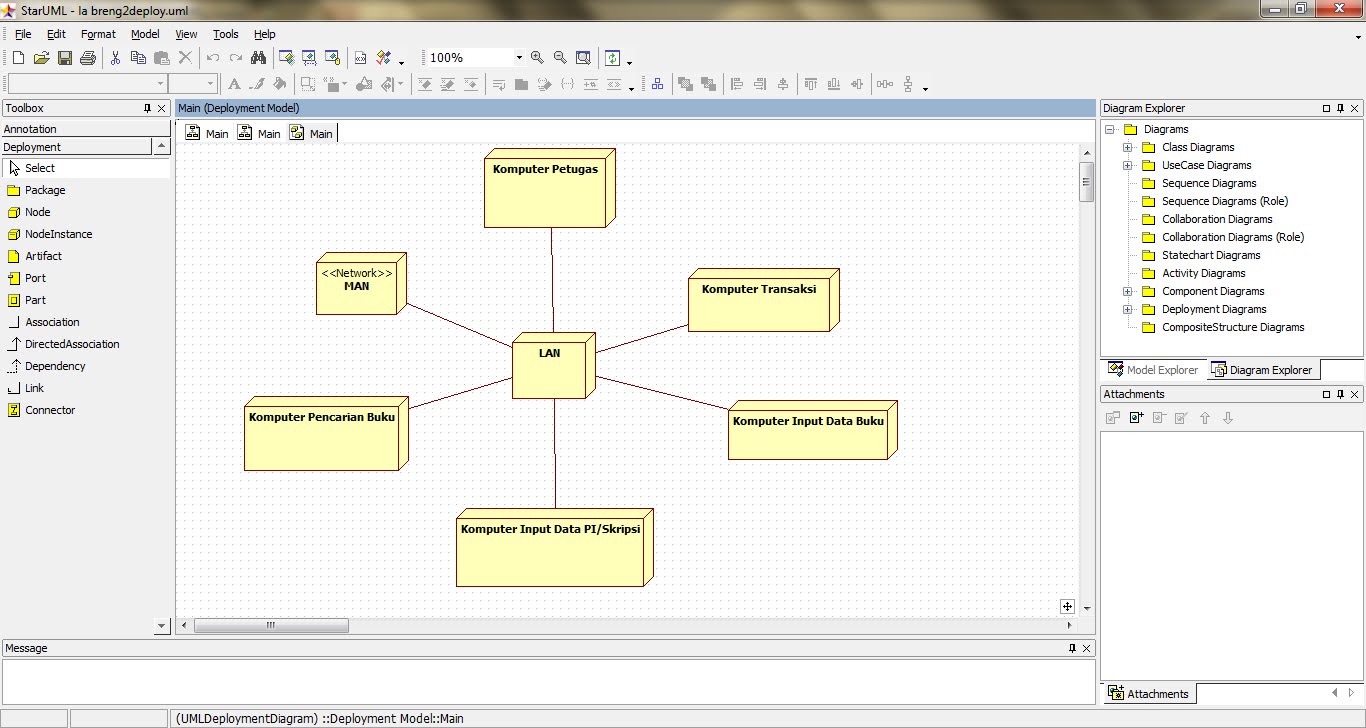Toggle the Attachments panel pin
Screen dimensions: 1366x728
(x=1340, y=394)
